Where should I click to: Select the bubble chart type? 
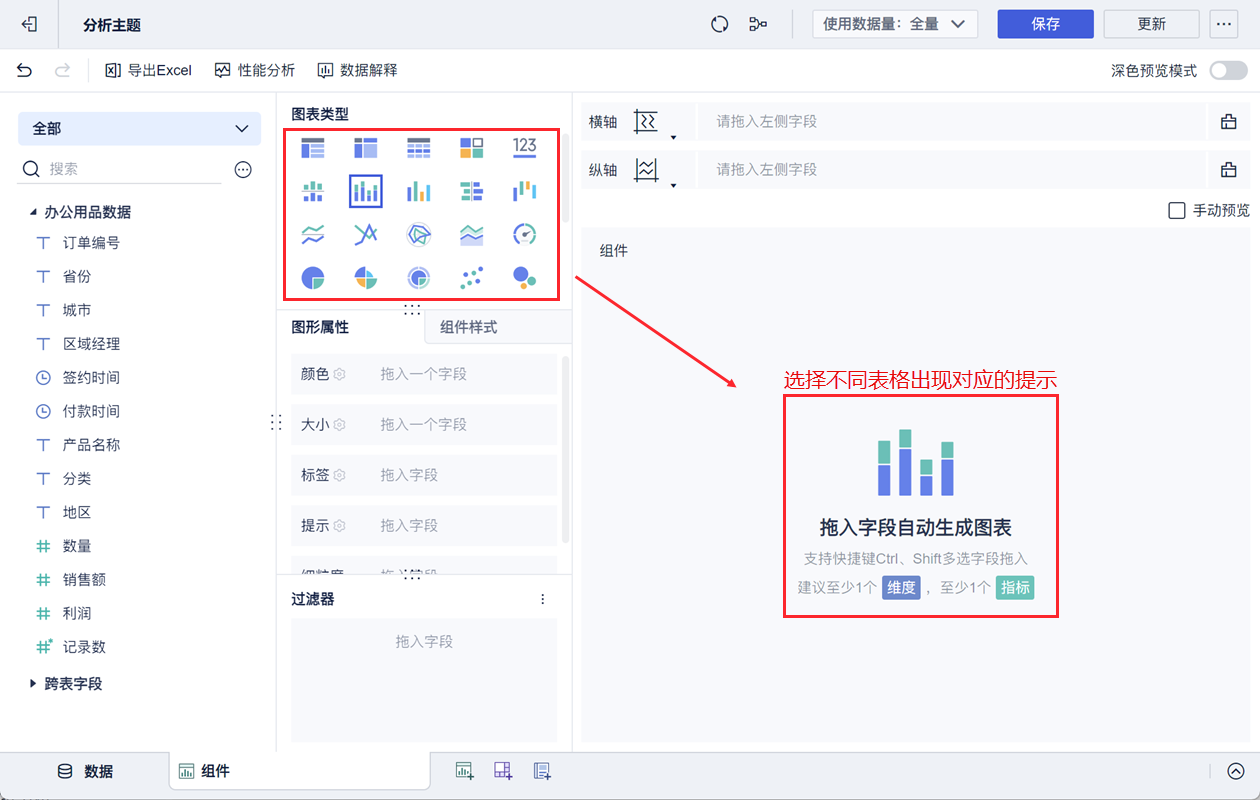coord(525,277)
